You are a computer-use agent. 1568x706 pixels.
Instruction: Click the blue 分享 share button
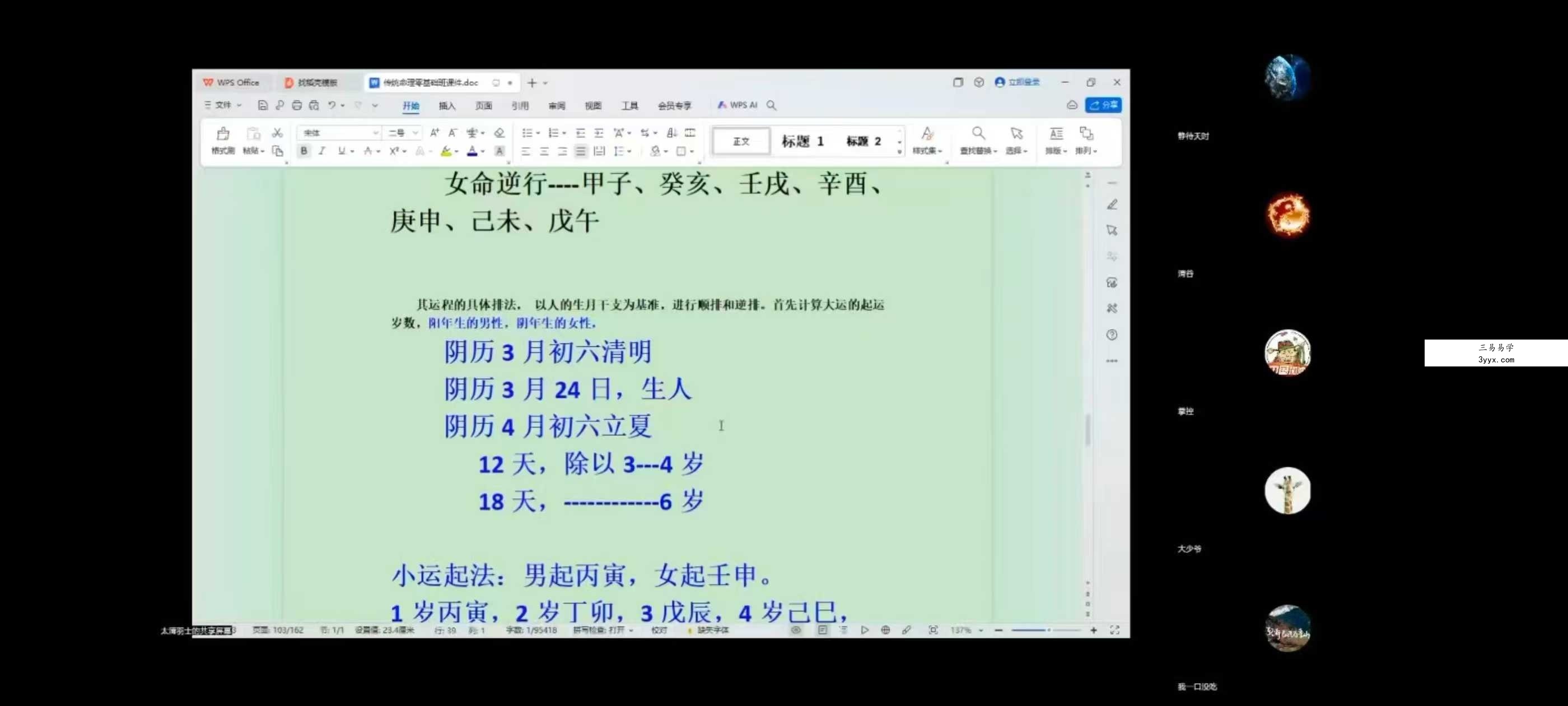[1103, 105]
